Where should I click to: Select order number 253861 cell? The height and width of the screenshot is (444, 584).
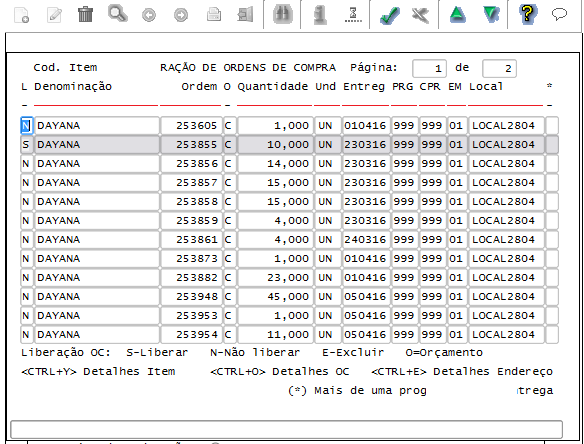click(x=191, y=240)
